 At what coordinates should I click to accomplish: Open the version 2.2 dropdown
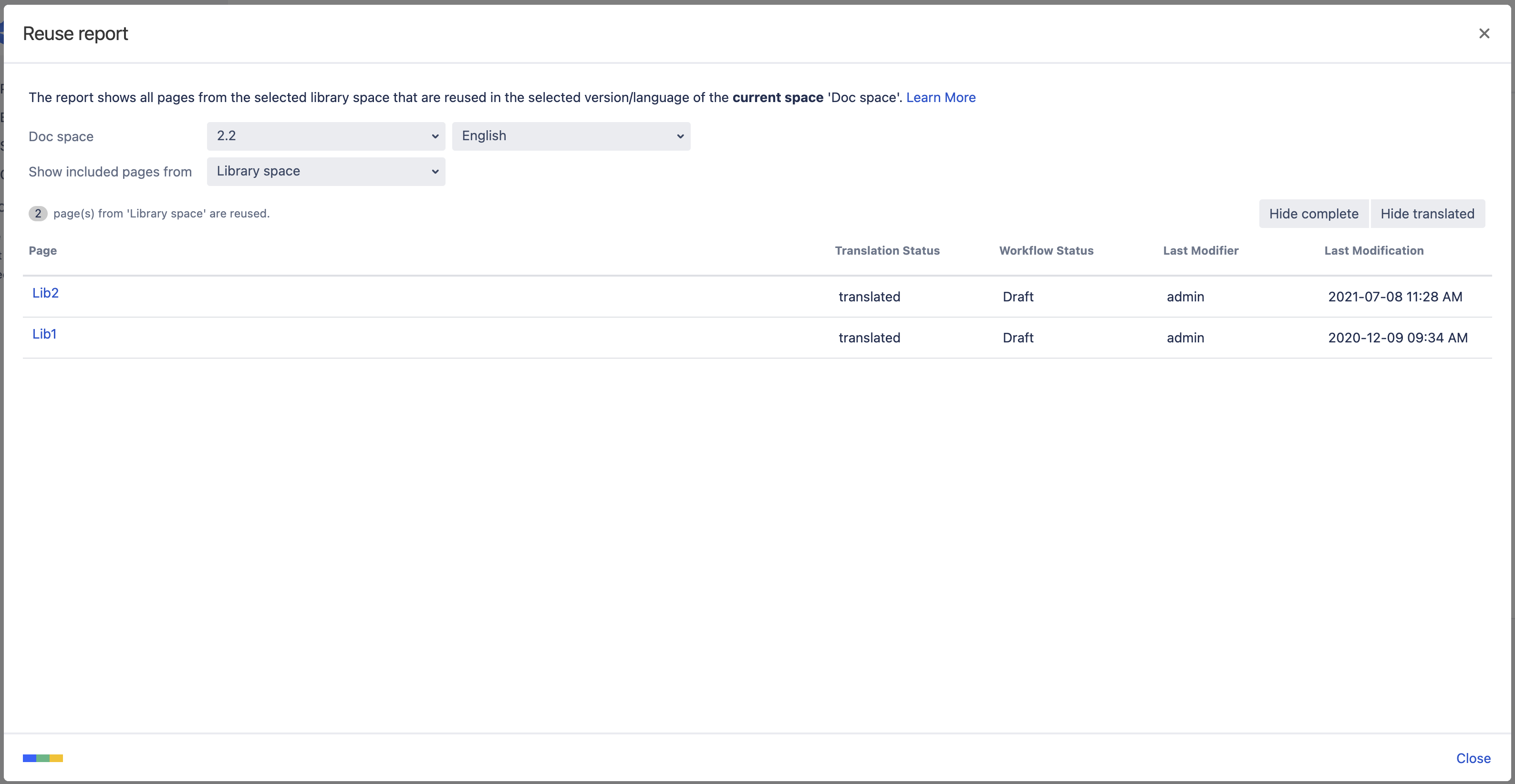pyautogui.click(x=326, y=136)
